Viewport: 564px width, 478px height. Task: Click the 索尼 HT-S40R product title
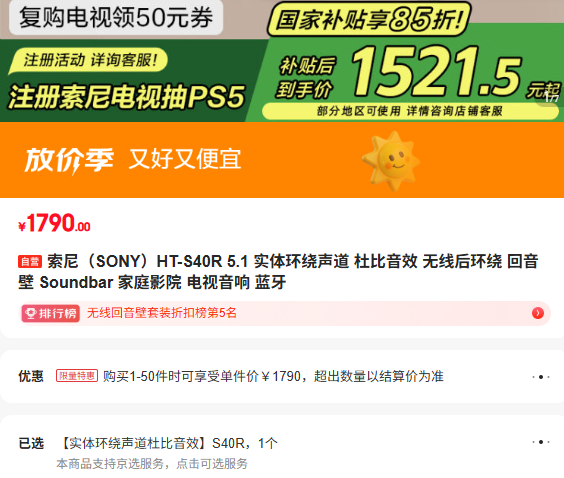point(278,272)
